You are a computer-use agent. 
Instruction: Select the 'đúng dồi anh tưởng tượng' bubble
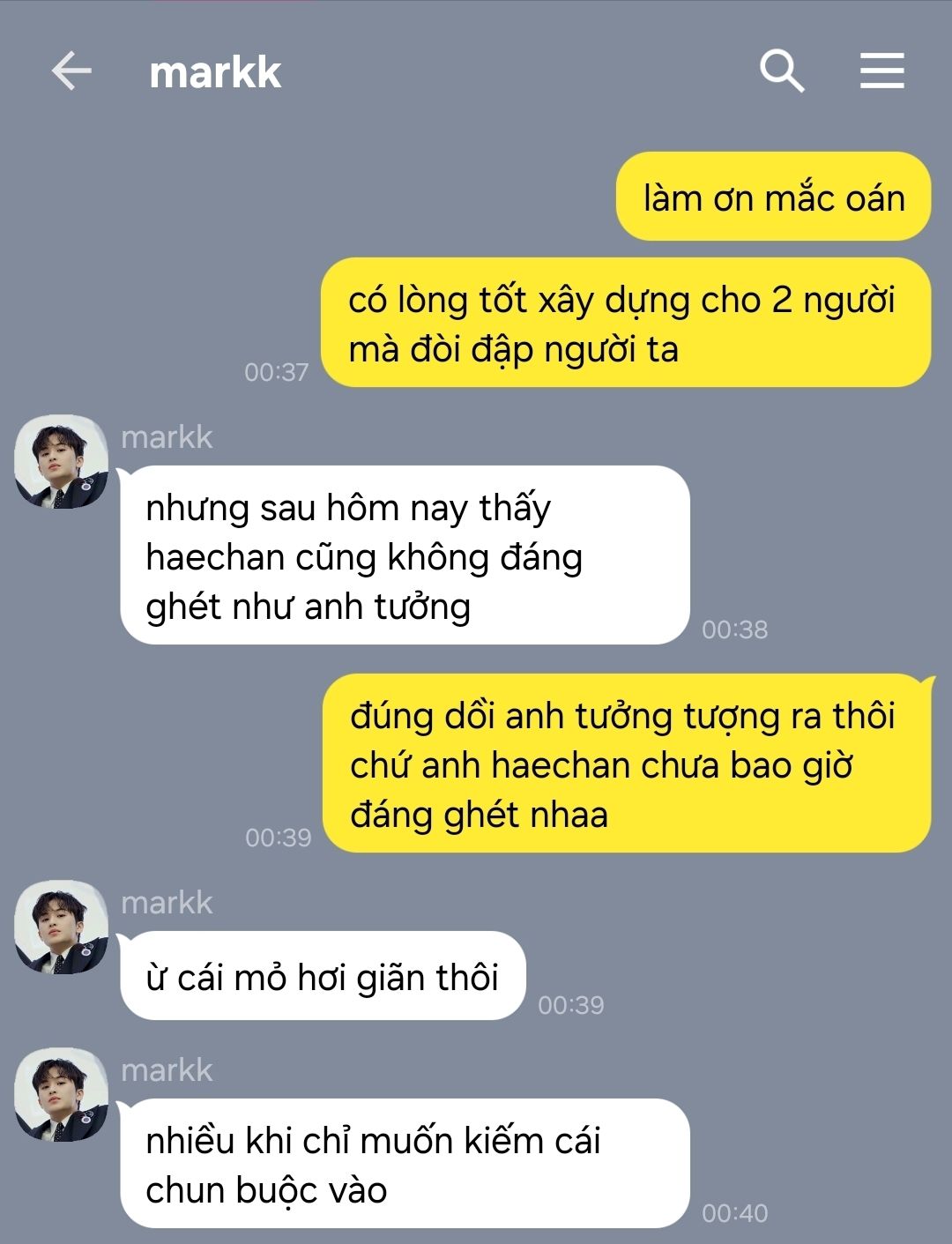coord(627,764)
